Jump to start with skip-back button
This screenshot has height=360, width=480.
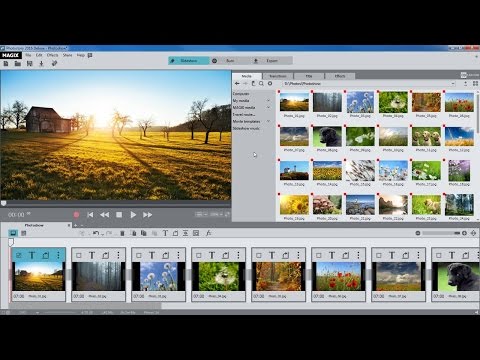coord(90,215)
